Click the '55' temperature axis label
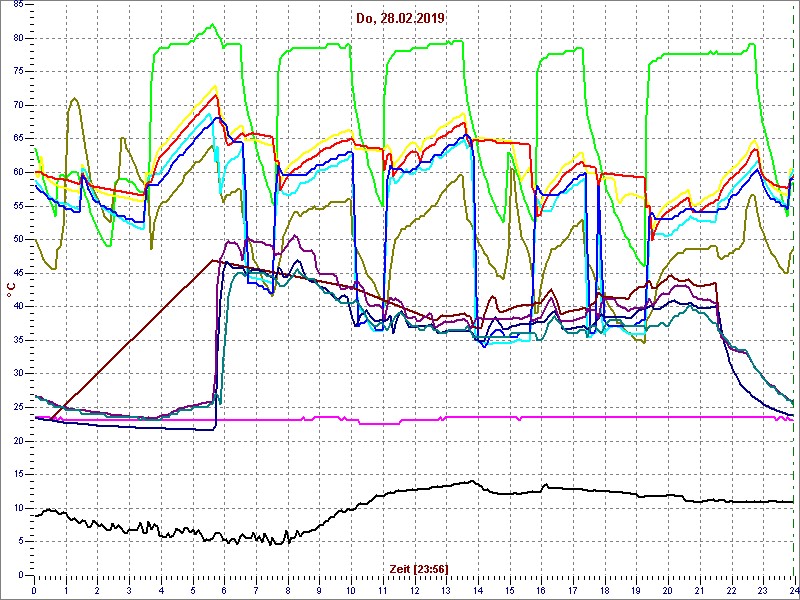This screenshot has width=800, height=600. [x=18, y=206]
